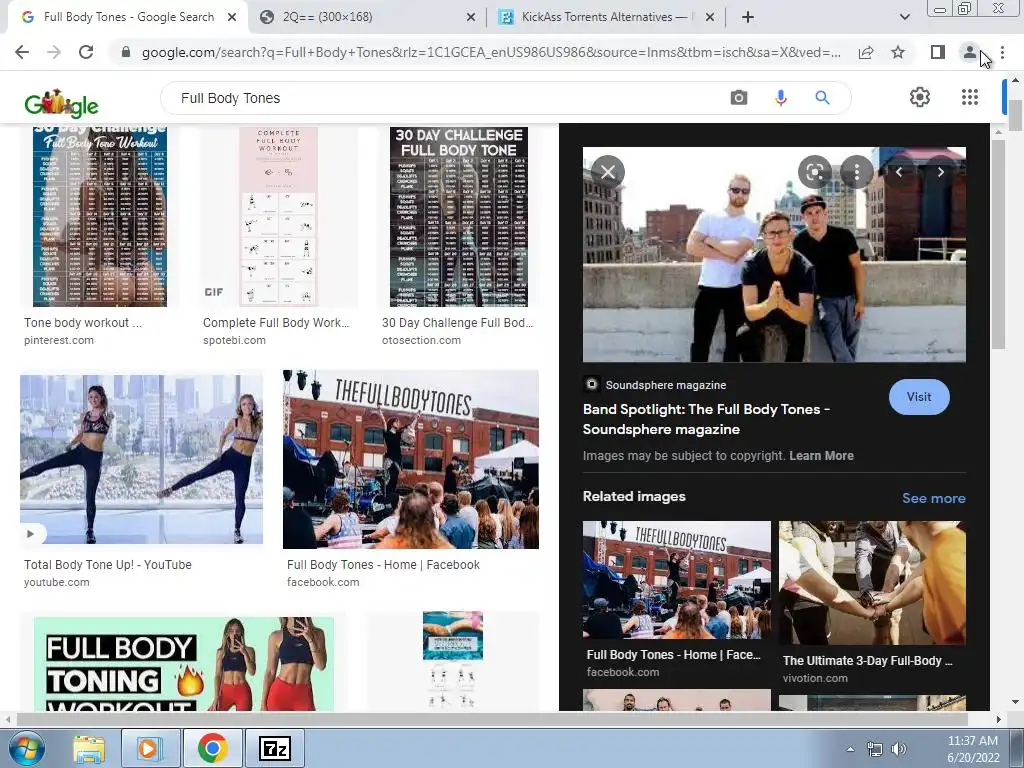Click 'Full Body Tones - Home | Facebook' caption
Image resolution: width=1024 pixels, height=768 pixels.
point(383,565)
